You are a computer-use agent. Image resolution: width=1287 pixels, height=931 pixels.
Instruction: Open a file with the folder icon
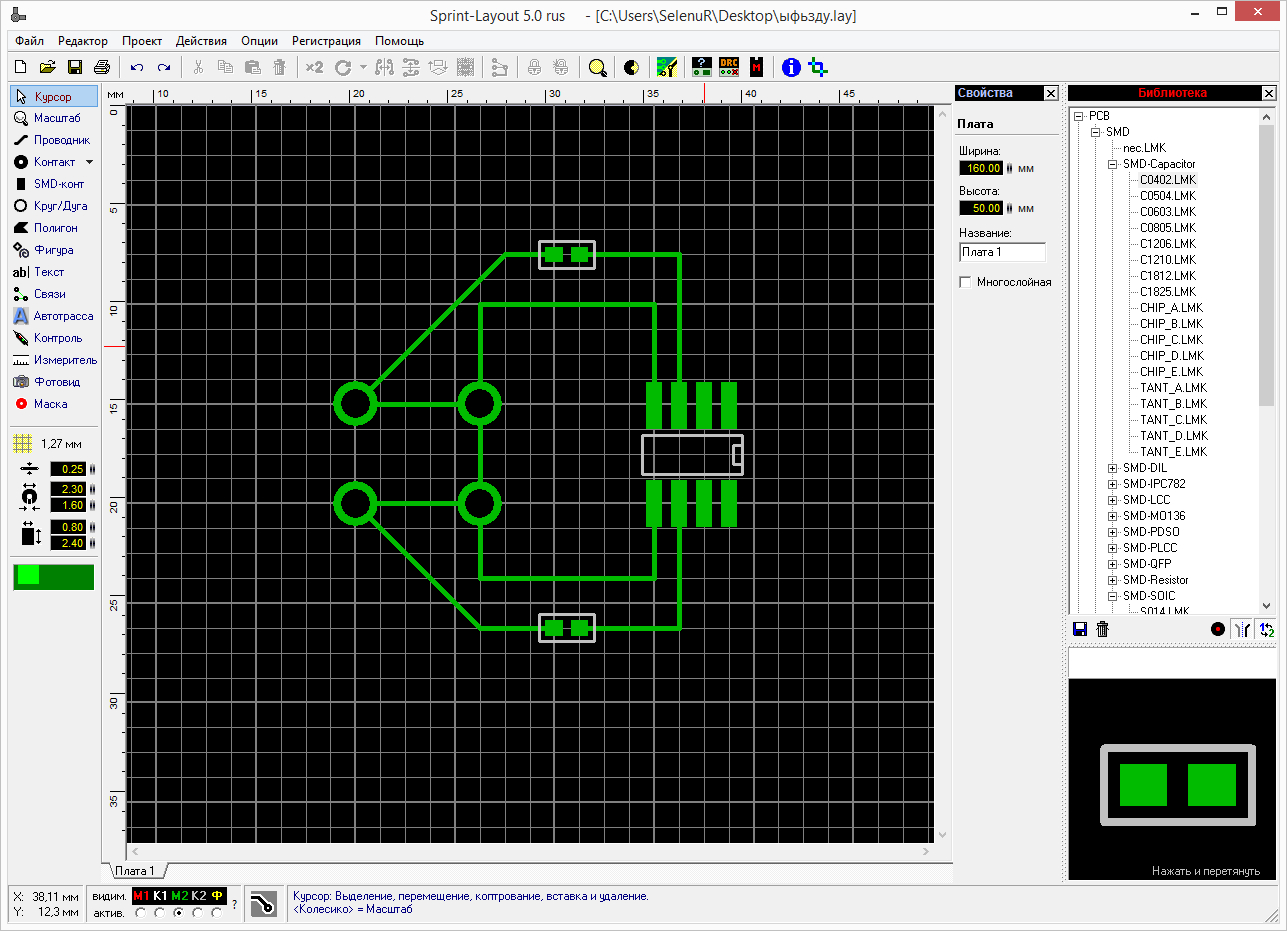click(47, 67)
